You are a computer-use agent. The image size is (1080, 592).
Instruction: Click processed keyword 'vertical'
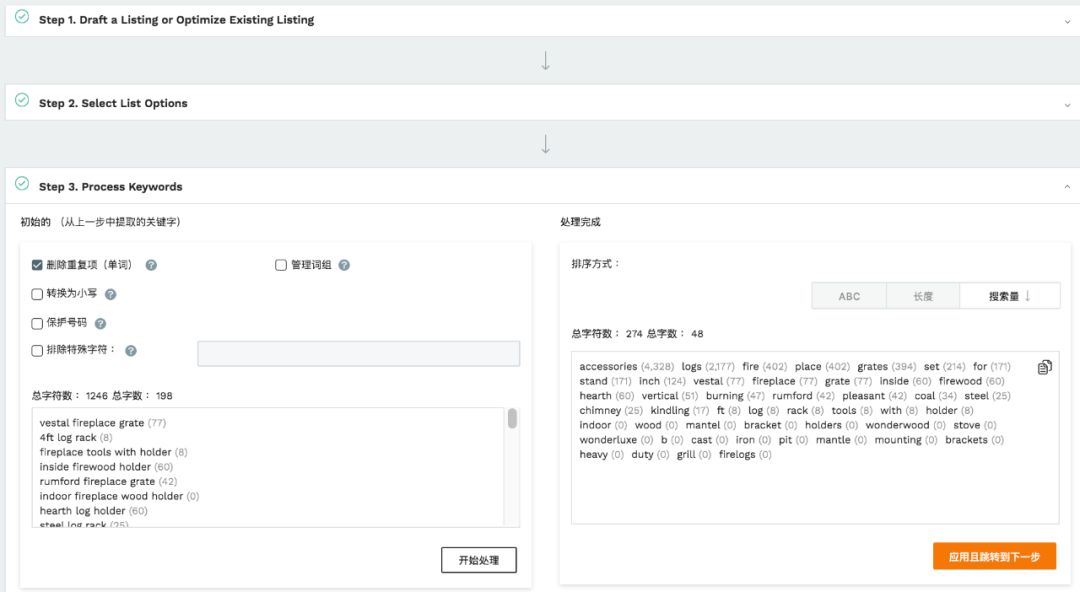(x=660, y=396)
